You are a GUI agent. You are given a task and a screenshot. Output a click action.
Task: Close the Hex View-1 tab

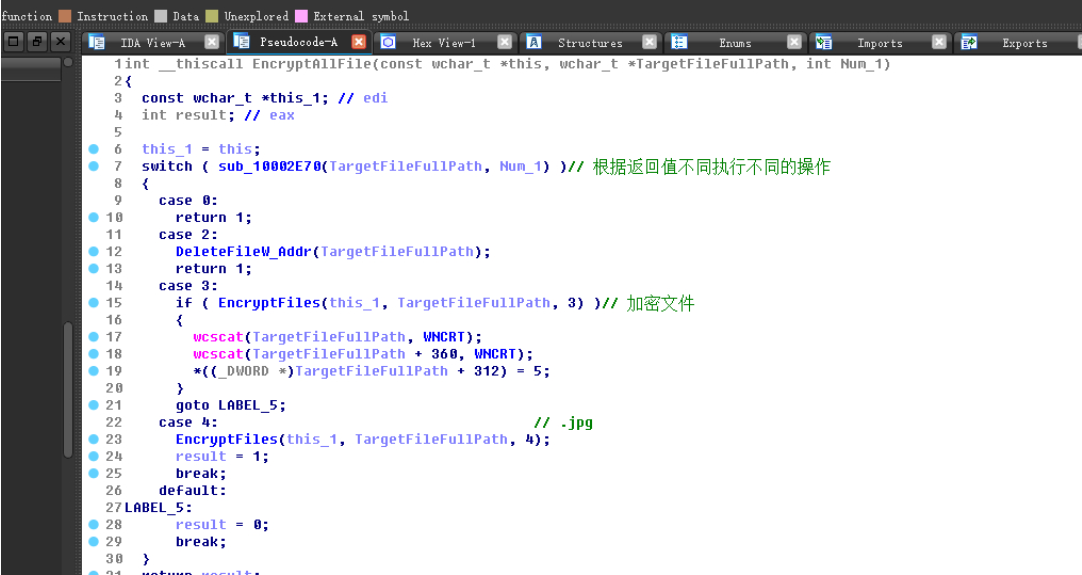[x=505, y=42]
